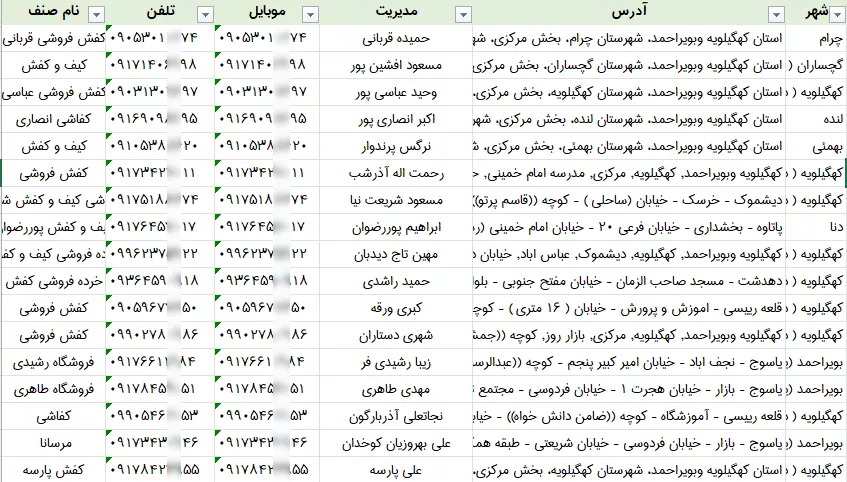
Task: Select the کفش پارسه cell
Action: tap(53, 470)
